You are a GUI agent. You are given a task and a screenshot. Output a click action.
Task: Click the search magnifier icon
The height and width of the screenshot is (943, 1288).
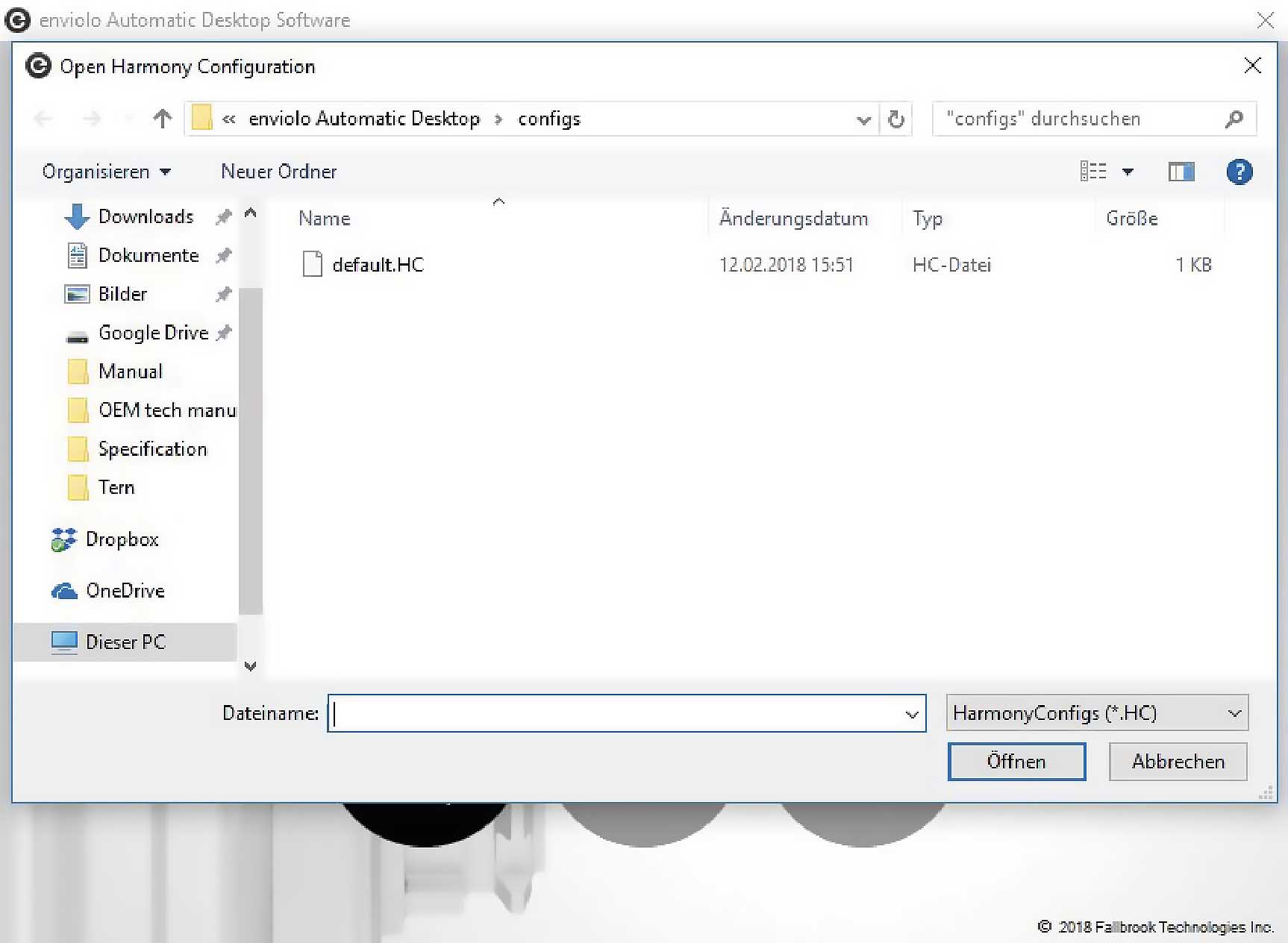tap(1234, 119)
